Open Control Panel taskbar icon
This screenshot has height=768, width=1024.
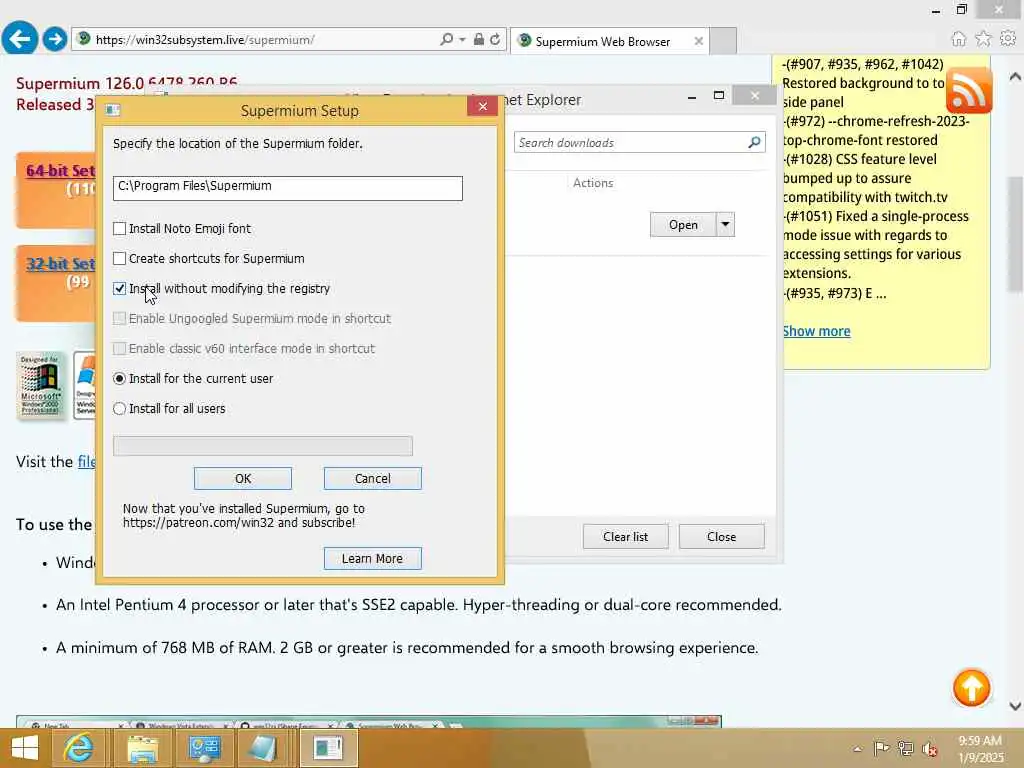pyautogui.click(x=204, y=748)
